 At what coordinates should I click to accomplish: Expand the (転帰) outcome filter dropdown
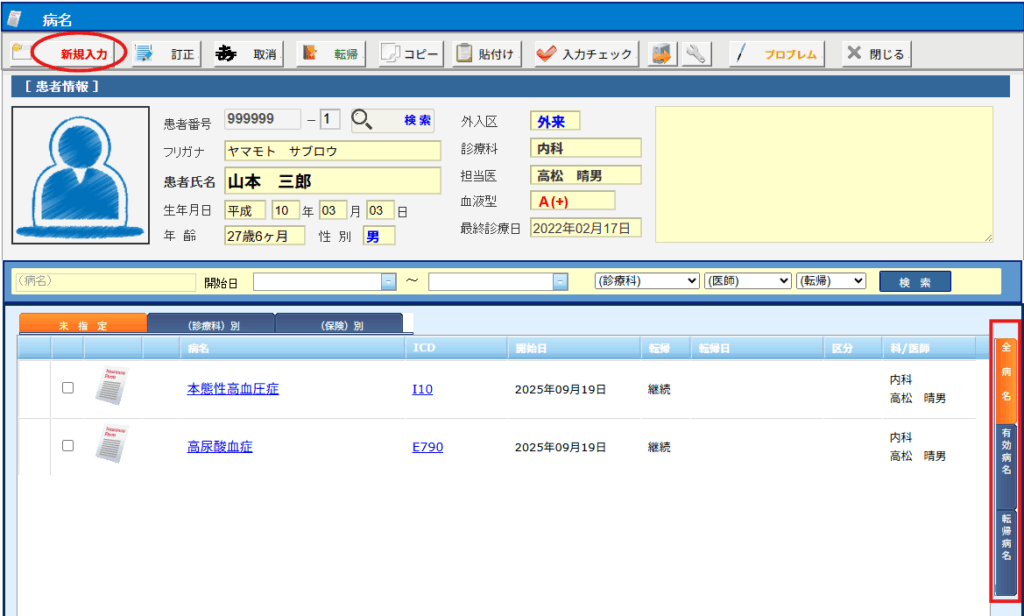pos(831,282)
